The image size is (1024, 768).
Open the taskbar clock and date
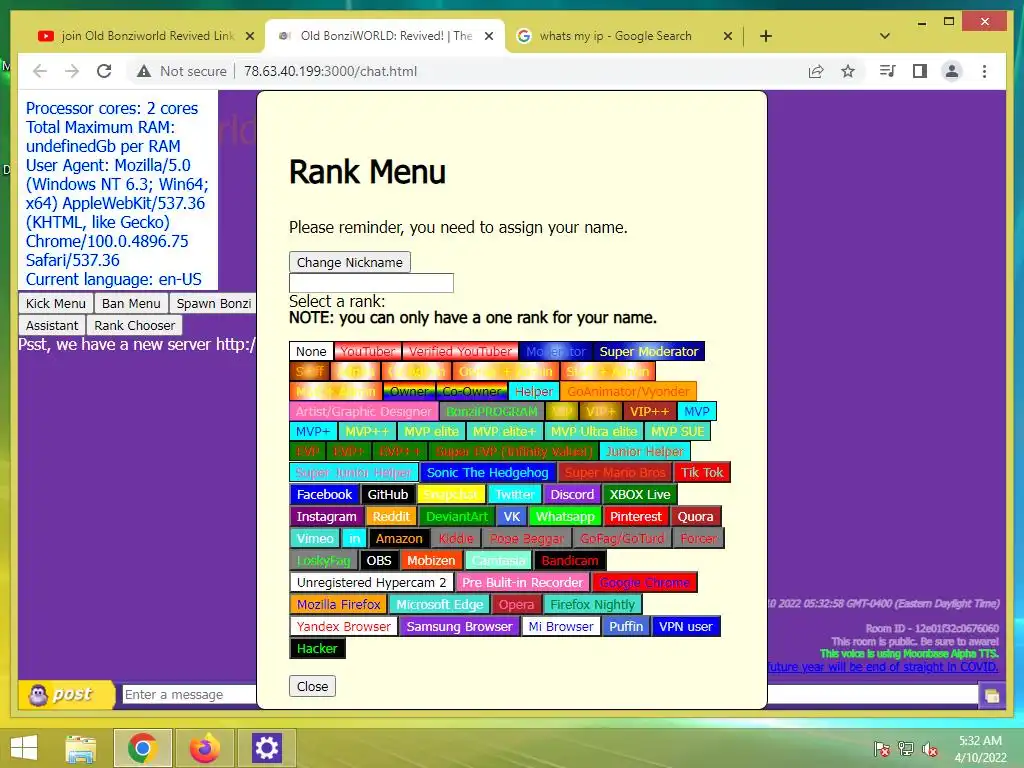(x=980, y=749)
